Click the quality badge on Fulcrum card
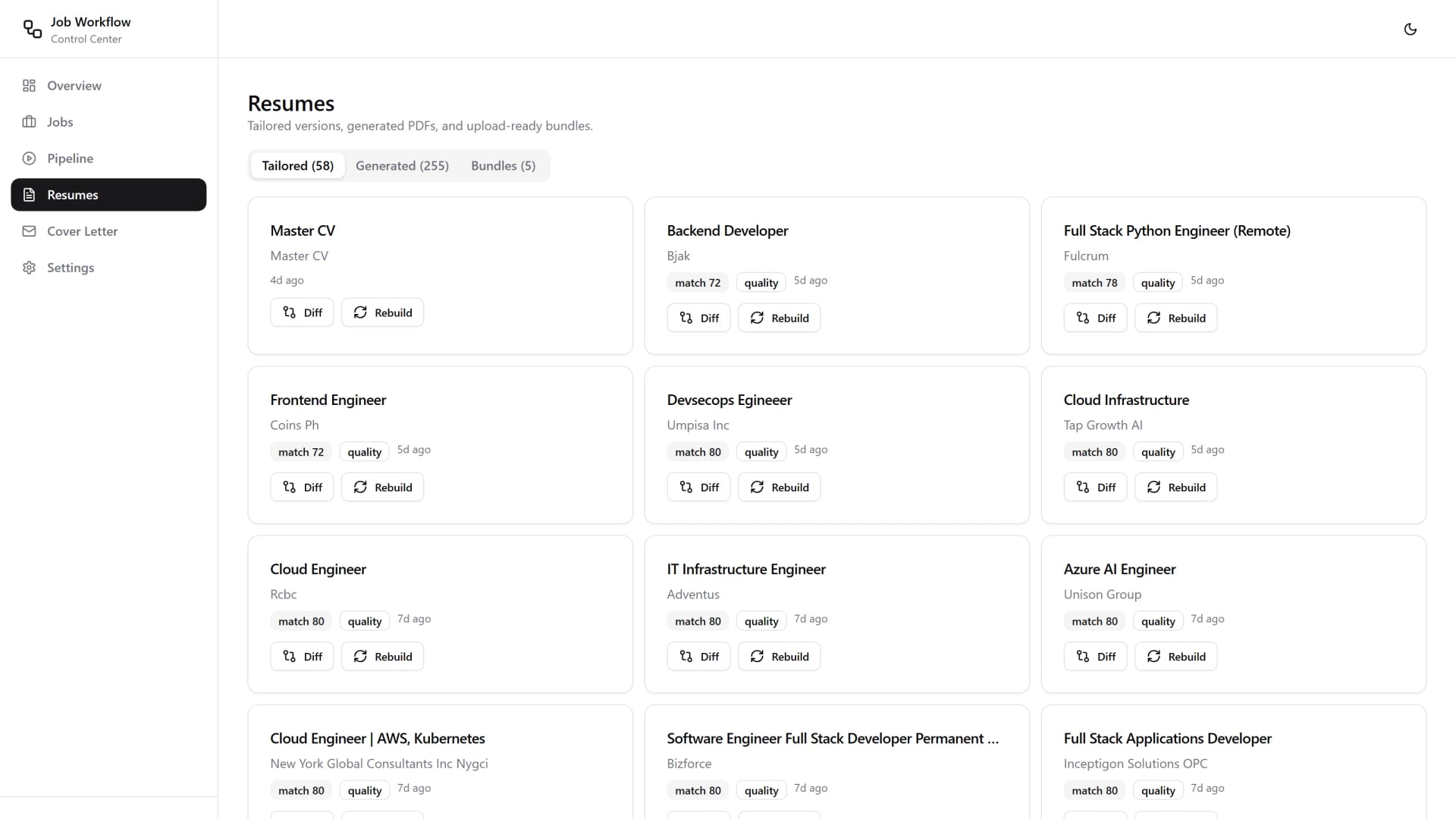 tap(1158, 283)
